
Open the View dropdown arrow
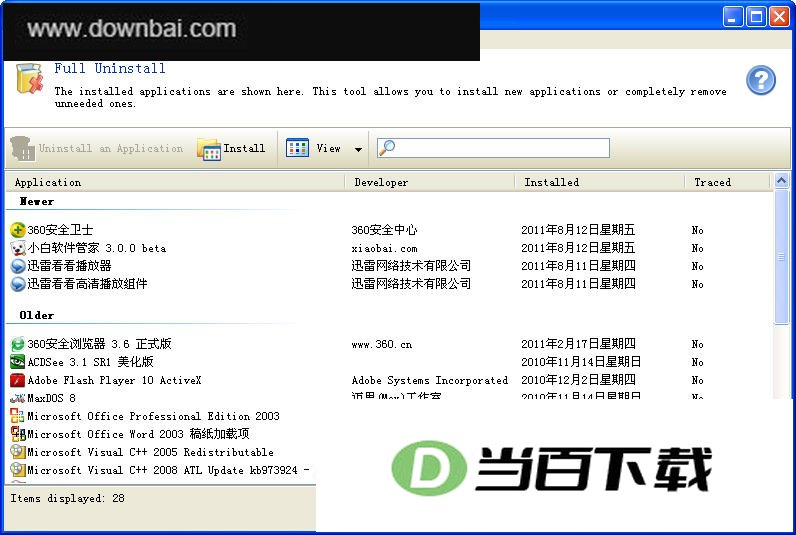click(x=358, y=149)
